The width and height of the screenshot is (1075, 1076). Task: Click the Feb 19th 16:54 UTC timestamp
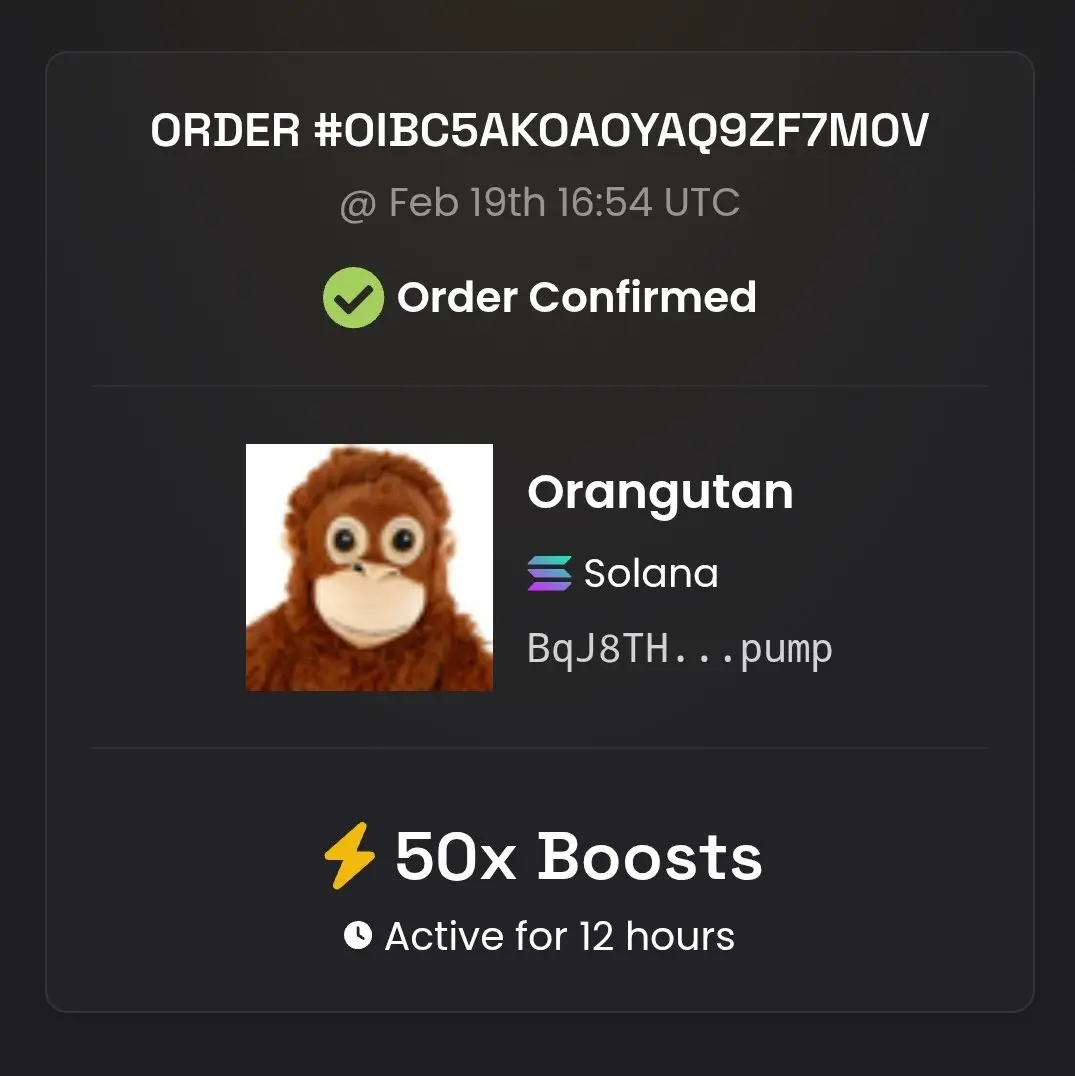pos(565,202)
